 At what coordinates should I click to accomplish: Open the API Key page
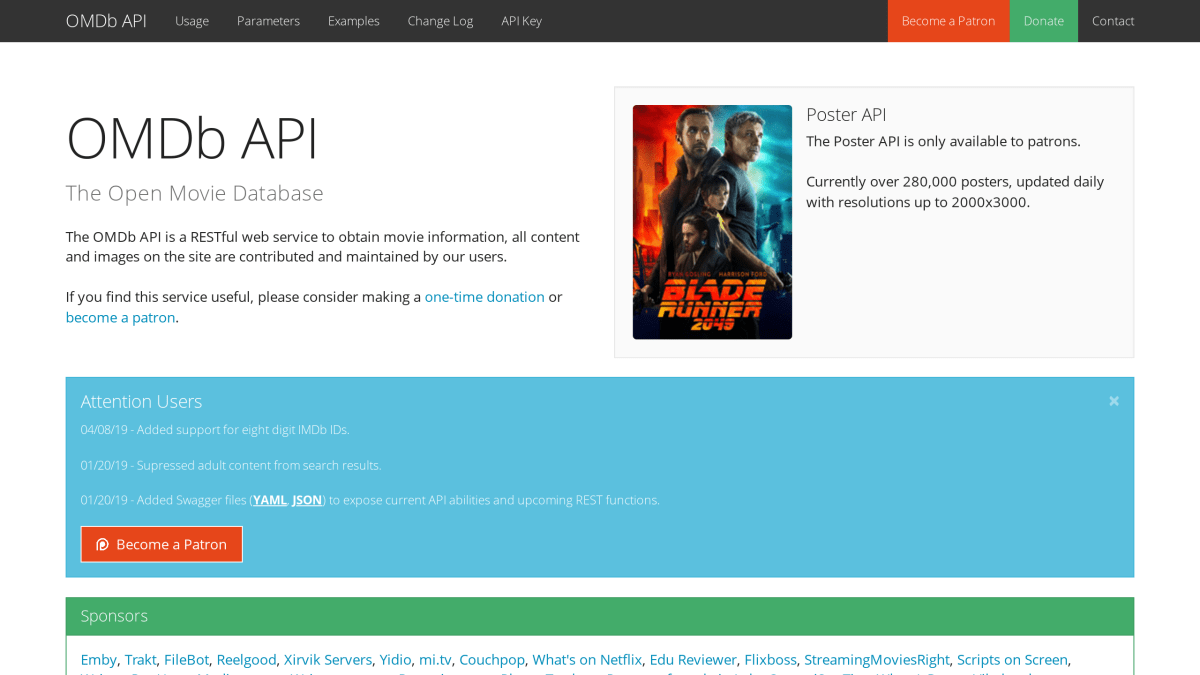point(521,21)
